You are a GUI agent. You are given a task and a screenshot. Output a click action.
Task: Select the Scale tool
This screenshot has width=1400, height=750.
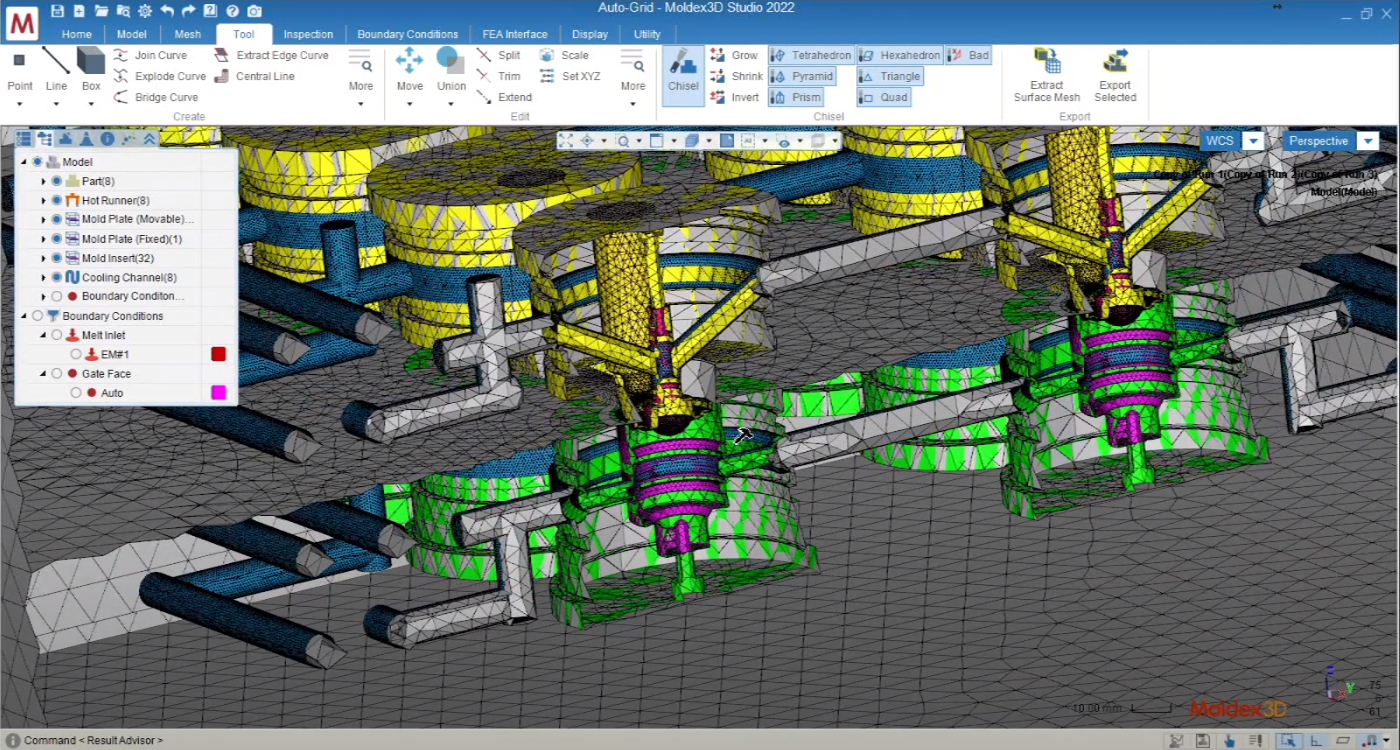[x=564, y=56]
